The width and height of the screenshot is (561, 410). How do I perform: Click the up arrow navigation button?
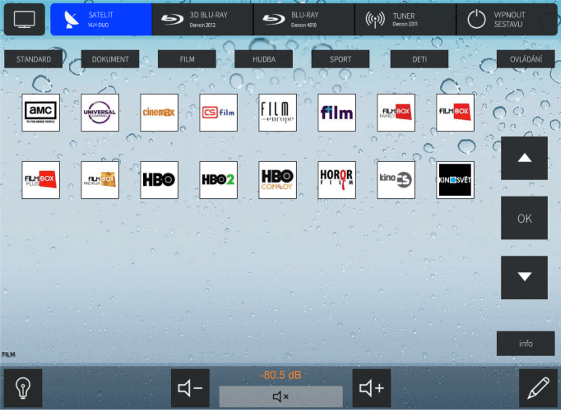coord(525,158)
